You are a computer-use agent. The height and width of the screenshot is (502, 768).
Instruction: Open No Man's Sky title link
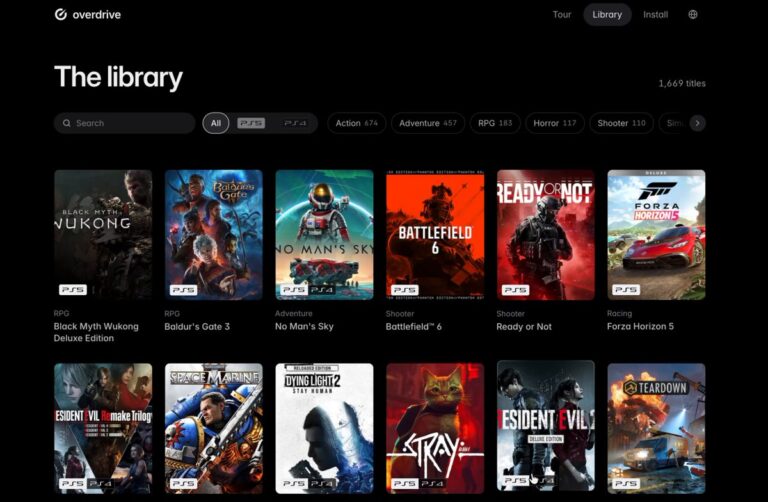click(x=304, y=327)
